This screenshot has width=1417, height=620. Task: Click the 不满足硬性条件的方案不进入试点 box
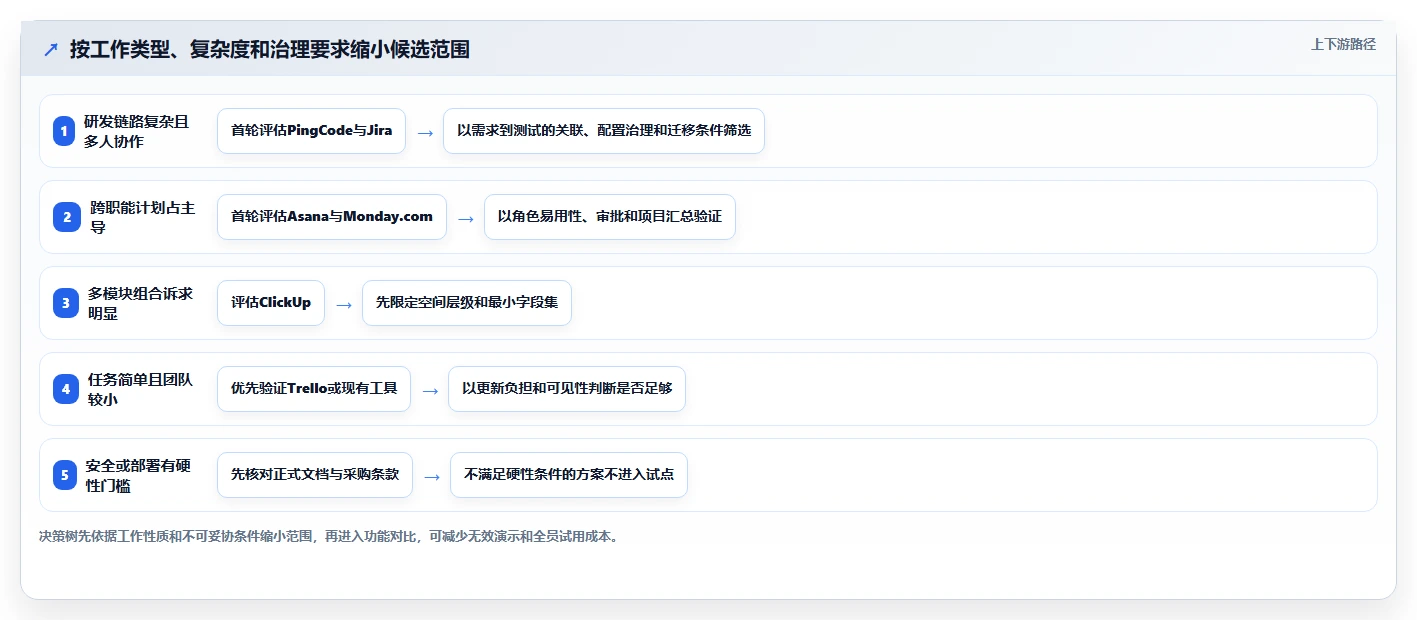tap(569, 475)
